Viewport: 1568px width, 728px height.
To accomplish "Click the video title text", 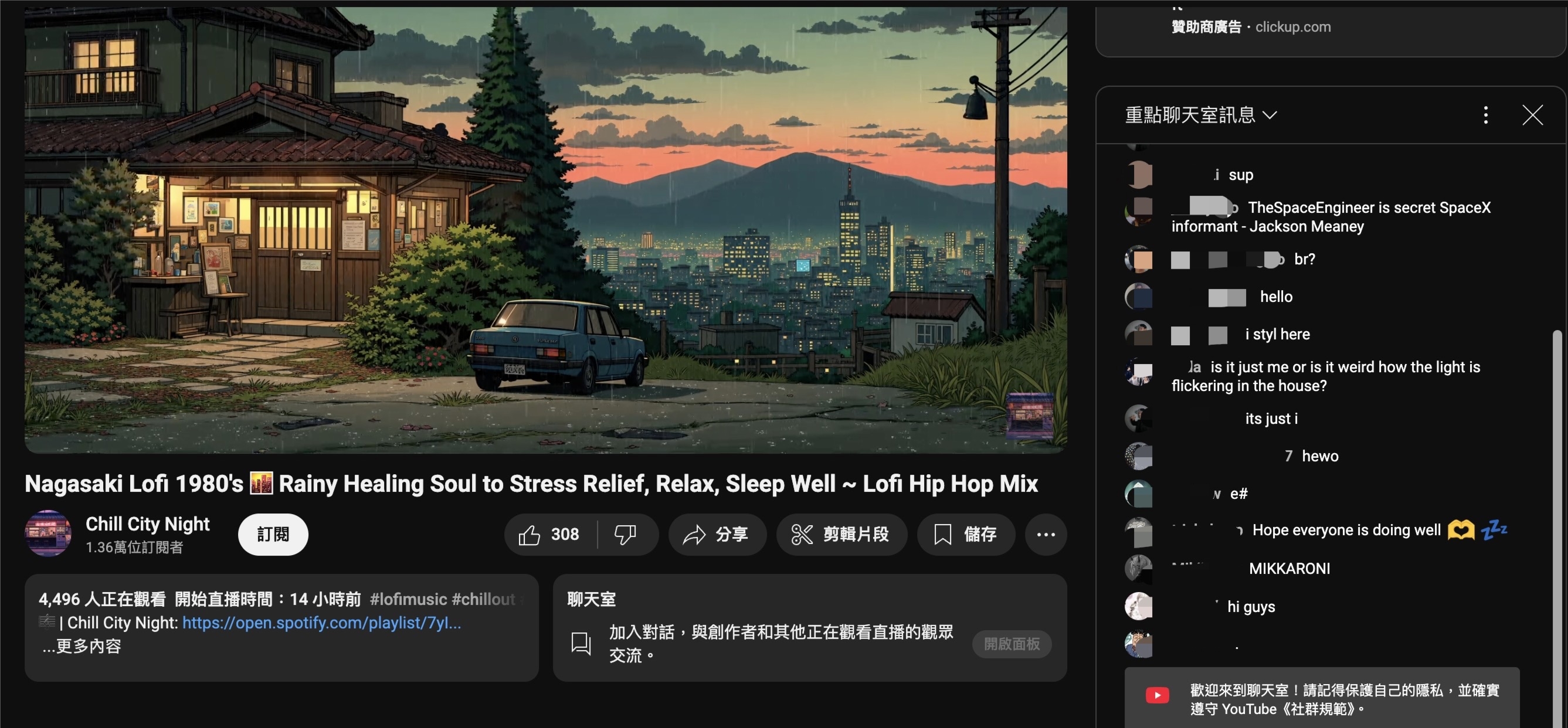I will tap(531, 484).
